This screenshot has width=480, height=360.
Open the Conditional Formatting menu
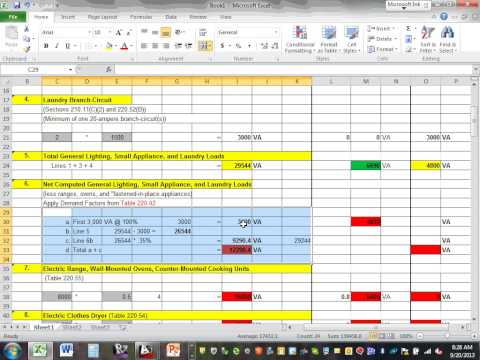tap(300, 39)
